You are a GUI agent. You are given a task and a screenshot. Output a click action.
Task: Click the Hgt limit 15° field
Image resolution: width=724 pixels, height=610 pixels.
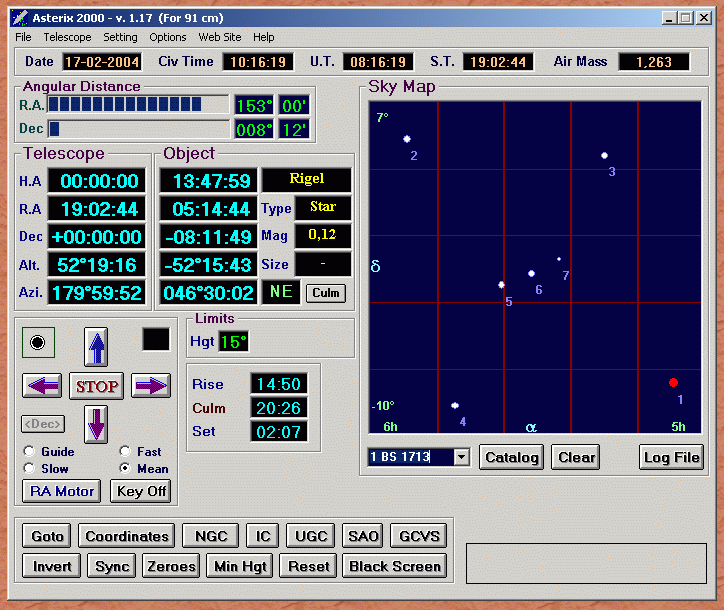click(x=234, y=342)
